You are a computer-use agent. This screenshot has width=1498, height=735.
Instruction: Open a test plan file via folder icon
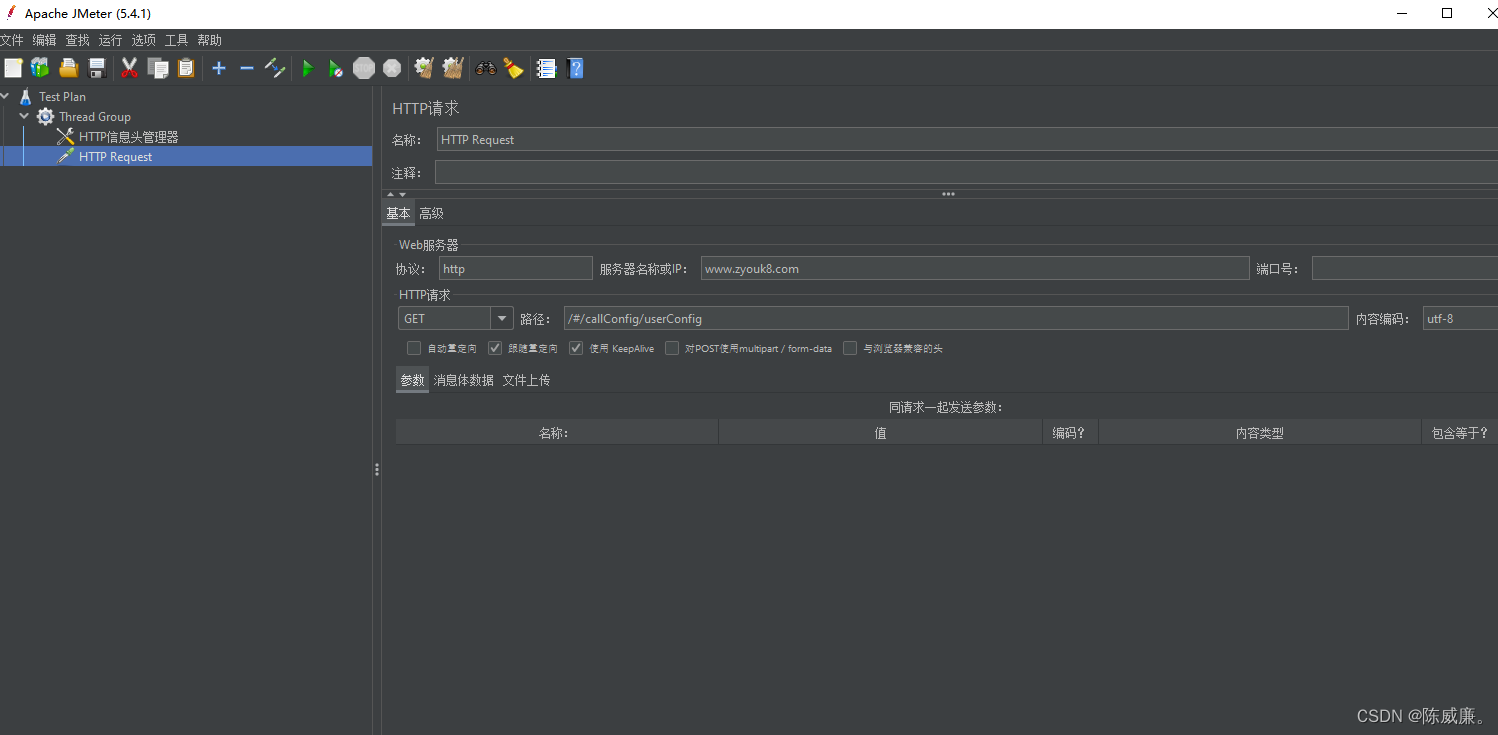coord(68,68)
